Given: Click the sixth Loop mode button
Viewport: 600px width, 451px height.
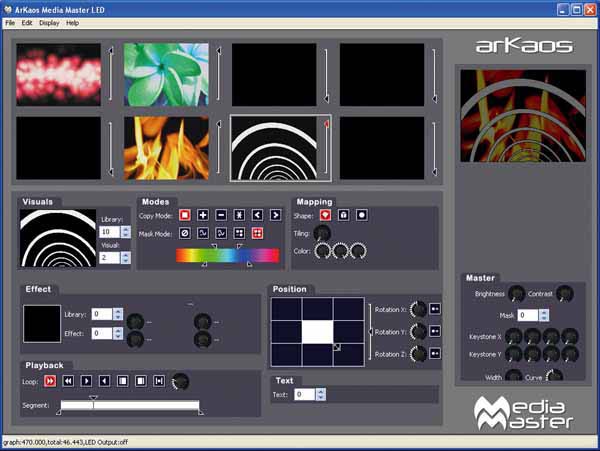Looking at the screenshot, I should (141, 381).
